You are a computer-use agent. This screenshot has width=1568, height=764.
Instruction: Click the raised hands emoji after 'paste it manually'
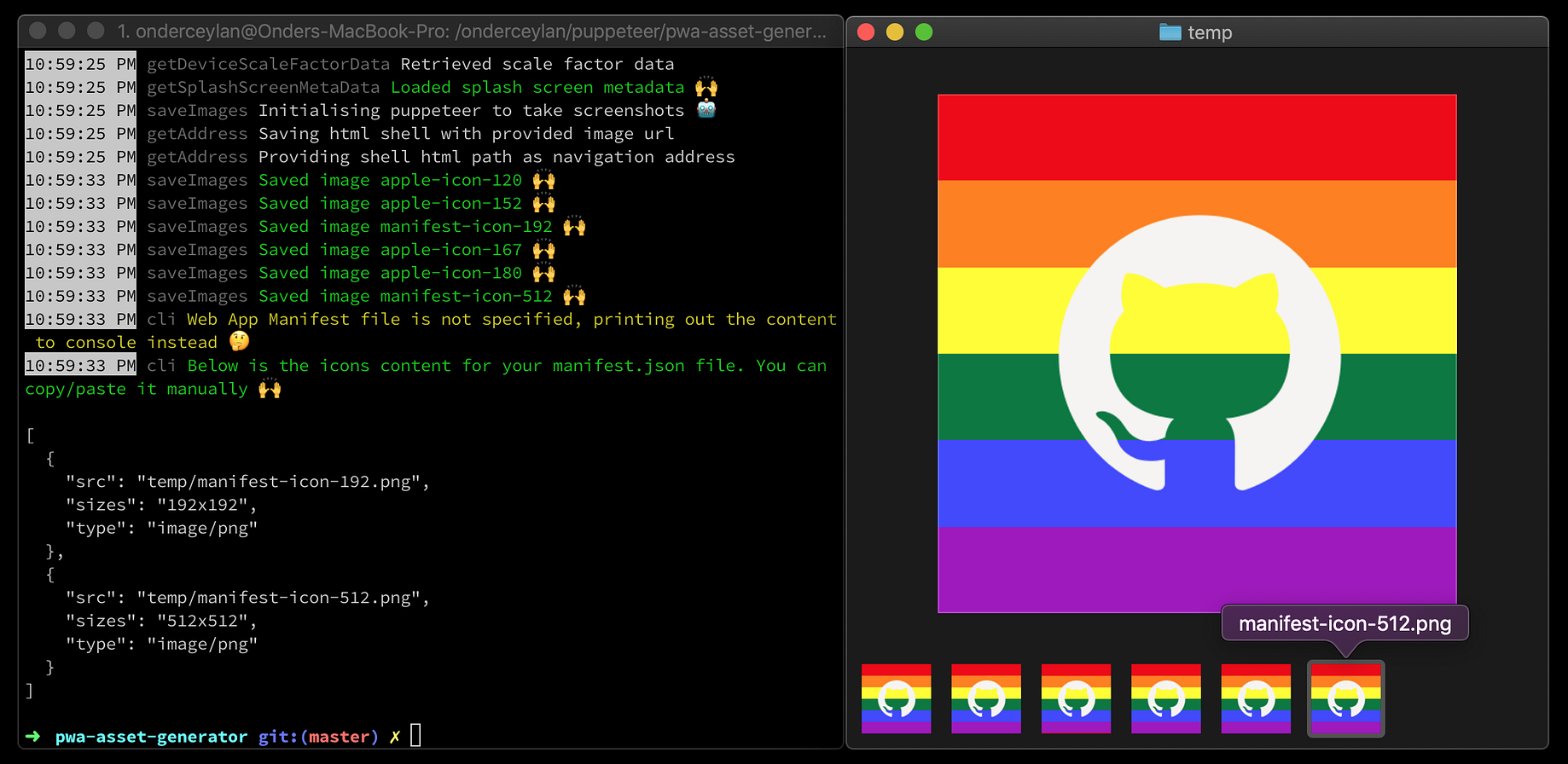coord(270,388)
